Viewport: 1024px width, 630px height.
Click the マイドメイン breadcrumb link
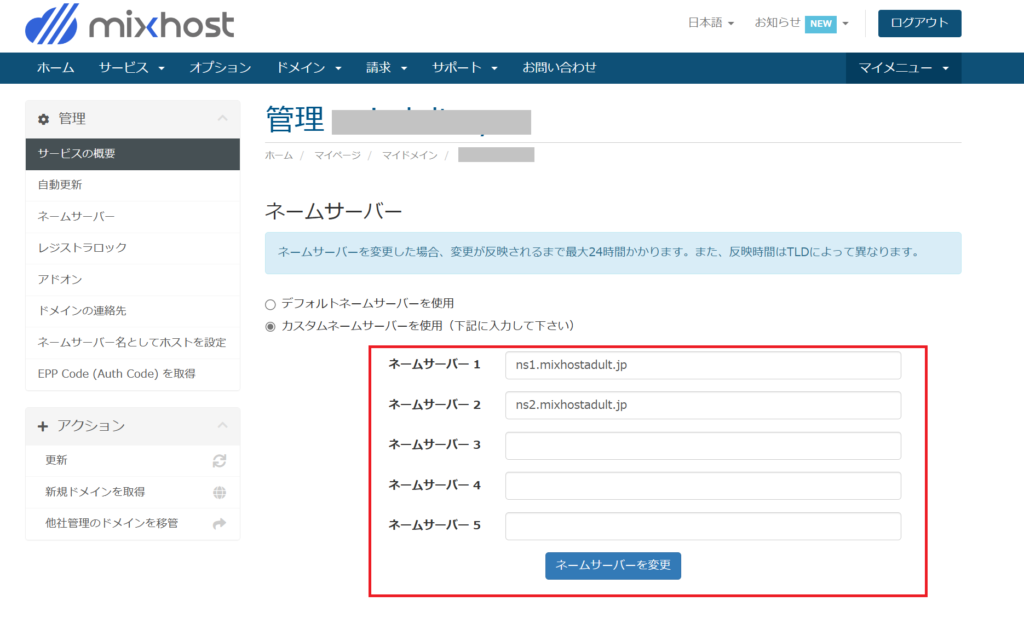click(x=410, y=155)
